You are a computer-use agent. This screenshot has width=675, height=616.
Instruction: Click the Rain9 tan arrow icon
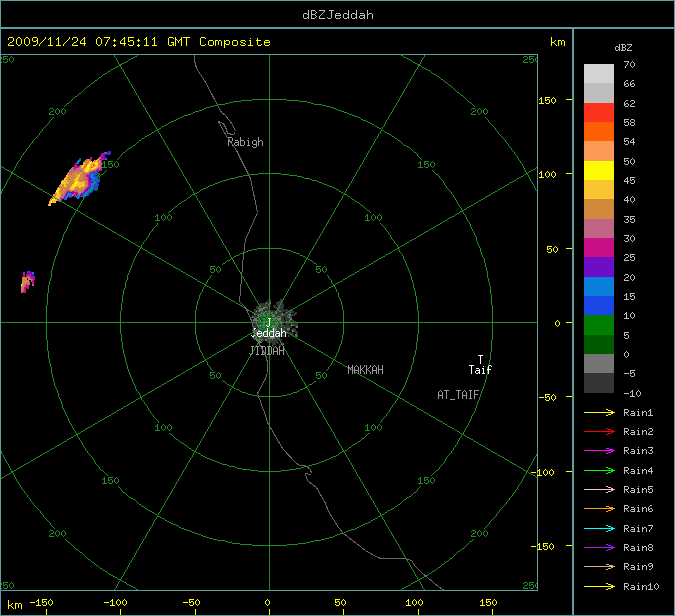click(x=599, y=566)
